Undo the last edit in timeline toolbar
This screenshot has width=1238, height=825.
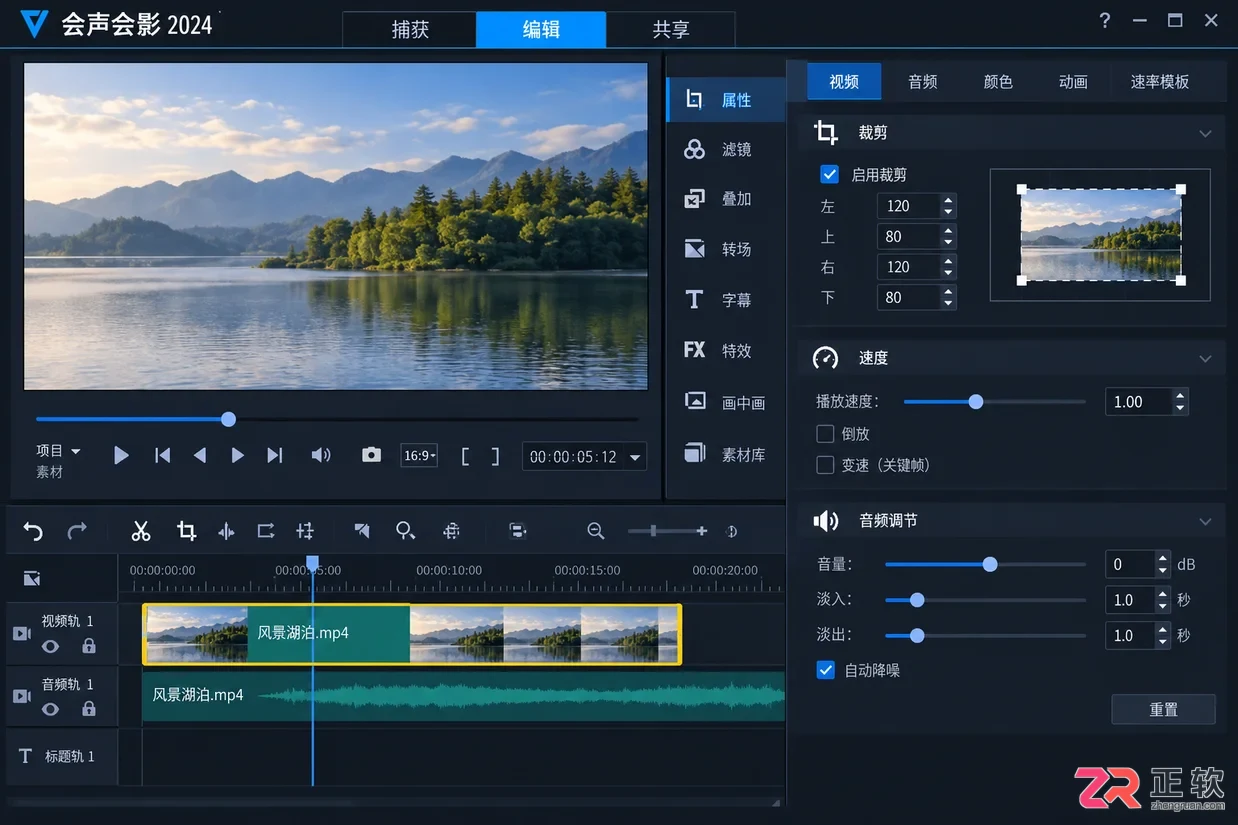pyautogui.click(x=33, y=531)
